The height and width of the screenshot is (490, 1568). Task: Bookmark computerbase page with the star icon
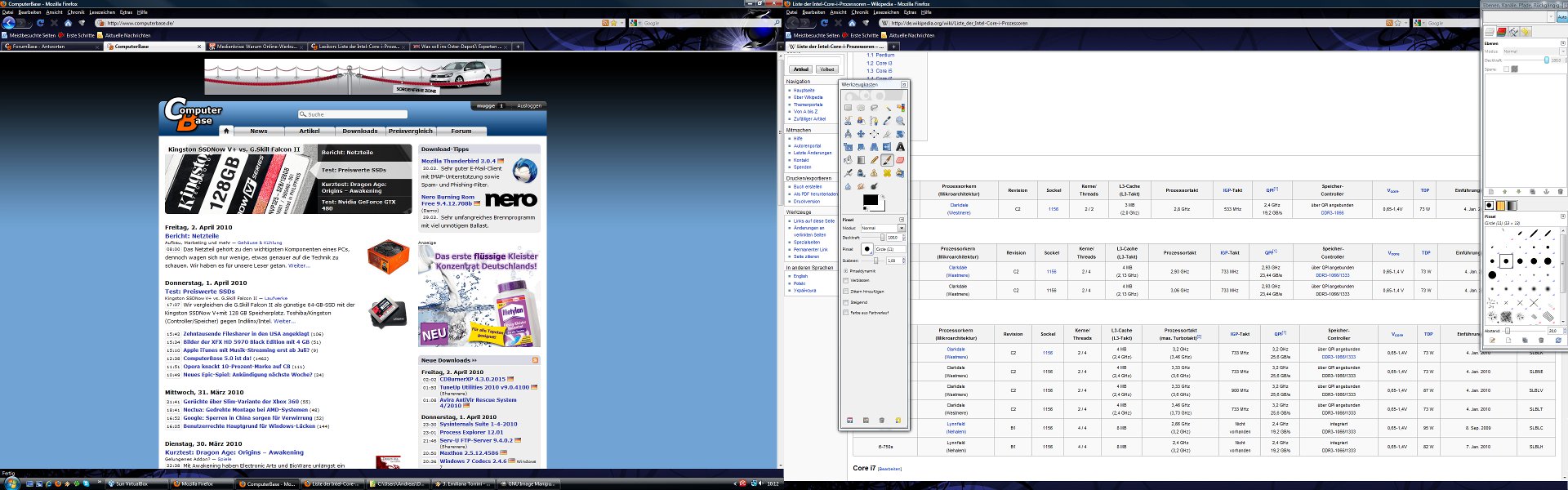tap(613, 23)
